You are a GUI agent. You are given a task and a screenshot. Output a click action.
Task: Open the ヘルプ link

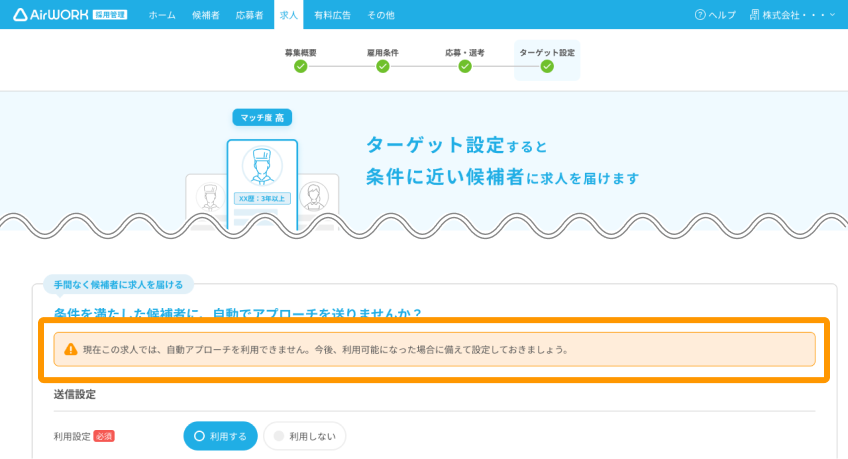(x=721, y=15)
